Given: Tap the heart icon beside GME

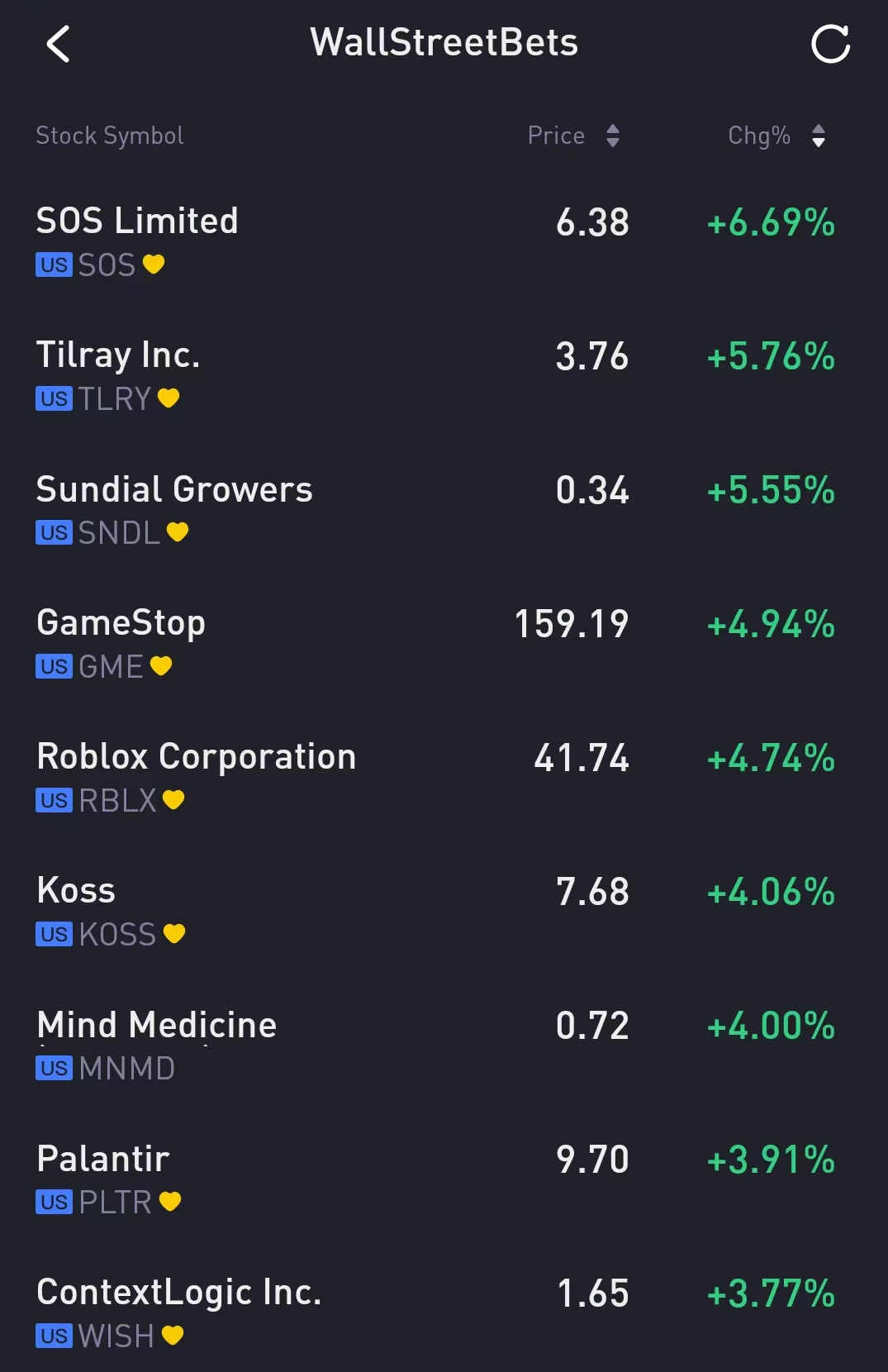Looking at the screenshot, I should (x=161, y=666).
